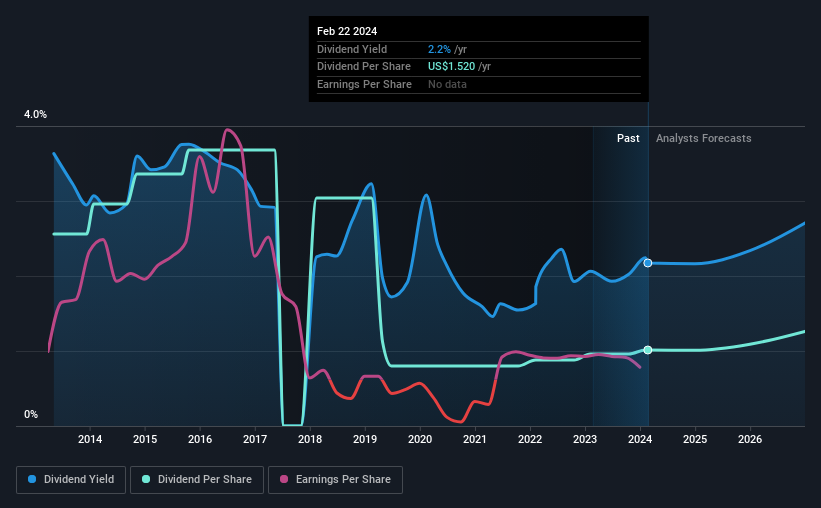Click the Dividend Per Share tooltip row label
The width and height of the screenshot is (821, 508).
364,67
